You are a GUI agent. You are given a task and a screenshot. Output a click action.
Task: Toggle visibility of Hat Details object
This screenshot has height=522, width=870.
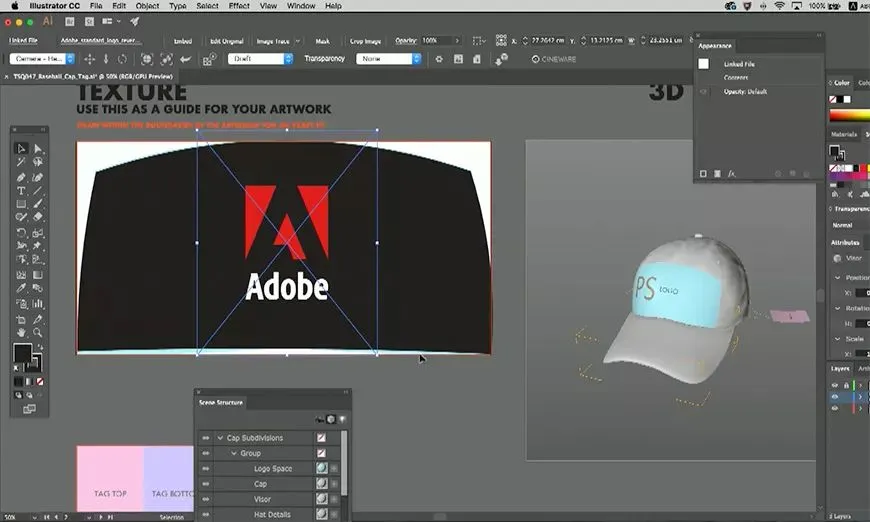[206, 515]
